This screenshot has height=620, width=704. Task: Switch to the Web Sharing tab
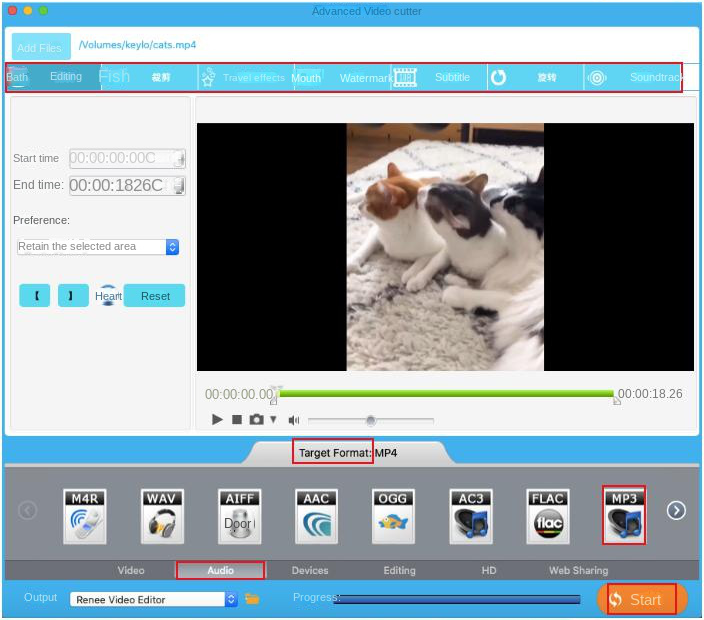click(x=578, y=571)
